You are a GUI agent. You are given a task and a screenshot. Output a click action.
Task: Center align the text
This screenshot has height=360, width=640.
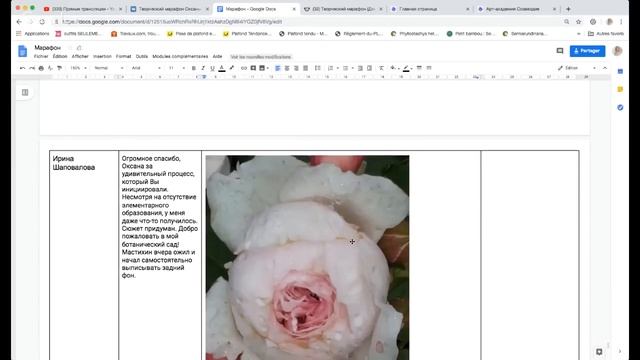(x=287, y=68)
